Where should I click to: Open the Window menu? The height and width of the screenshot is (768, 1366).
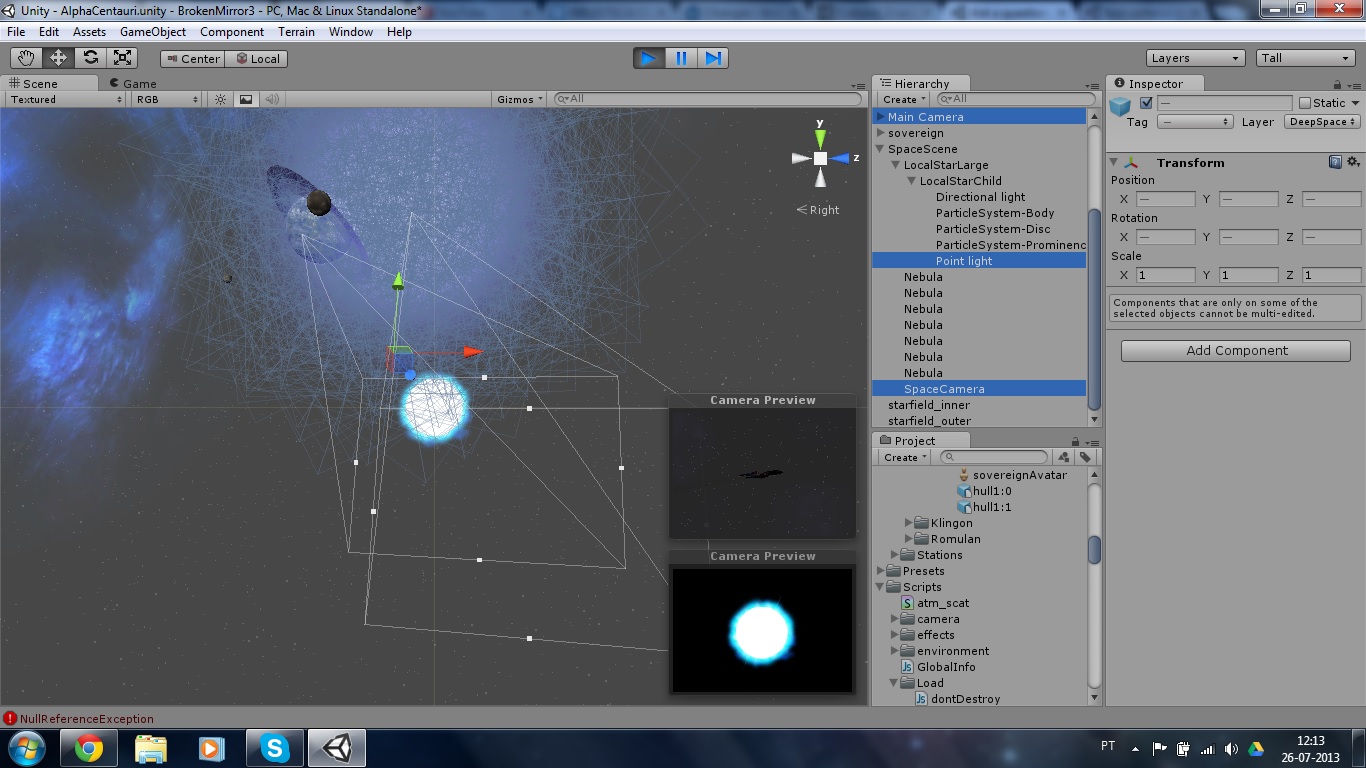351,32
